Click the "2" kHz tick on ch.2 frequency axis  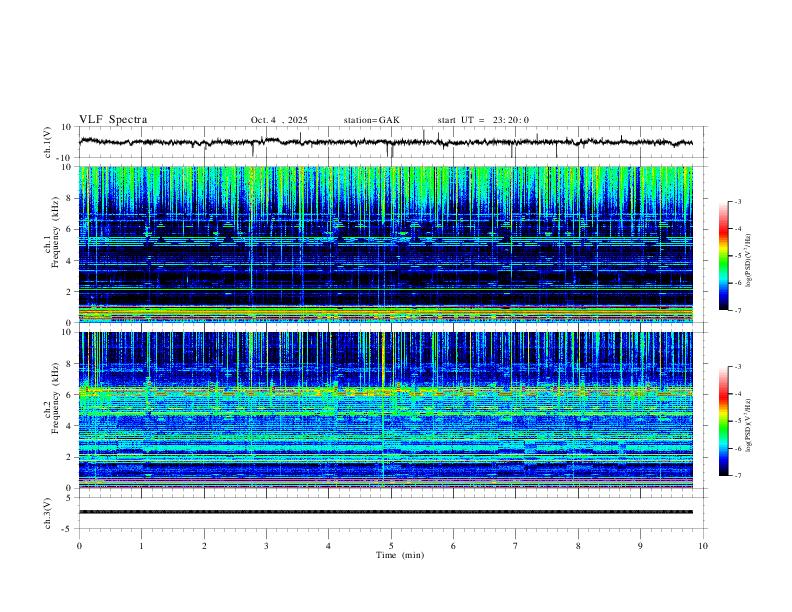69,457
